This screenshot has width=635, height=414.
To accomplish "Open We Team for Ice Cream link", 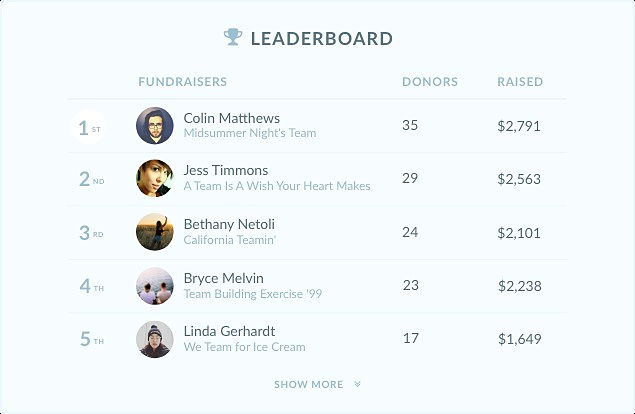I will pyautogui.click(x=245, y=347).
